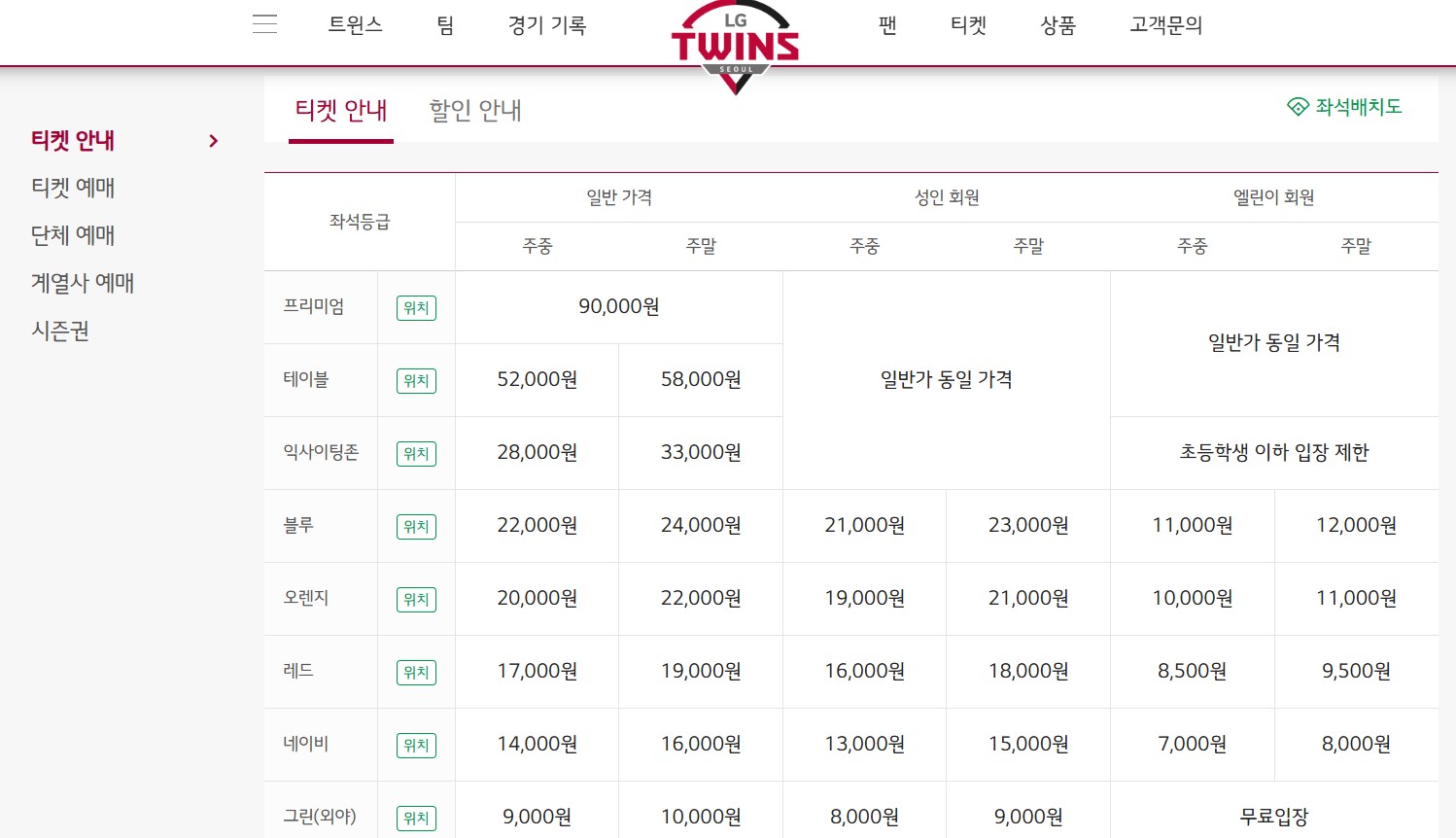Expand the 티켓 안내 sidebar chevron

point(213,140)
